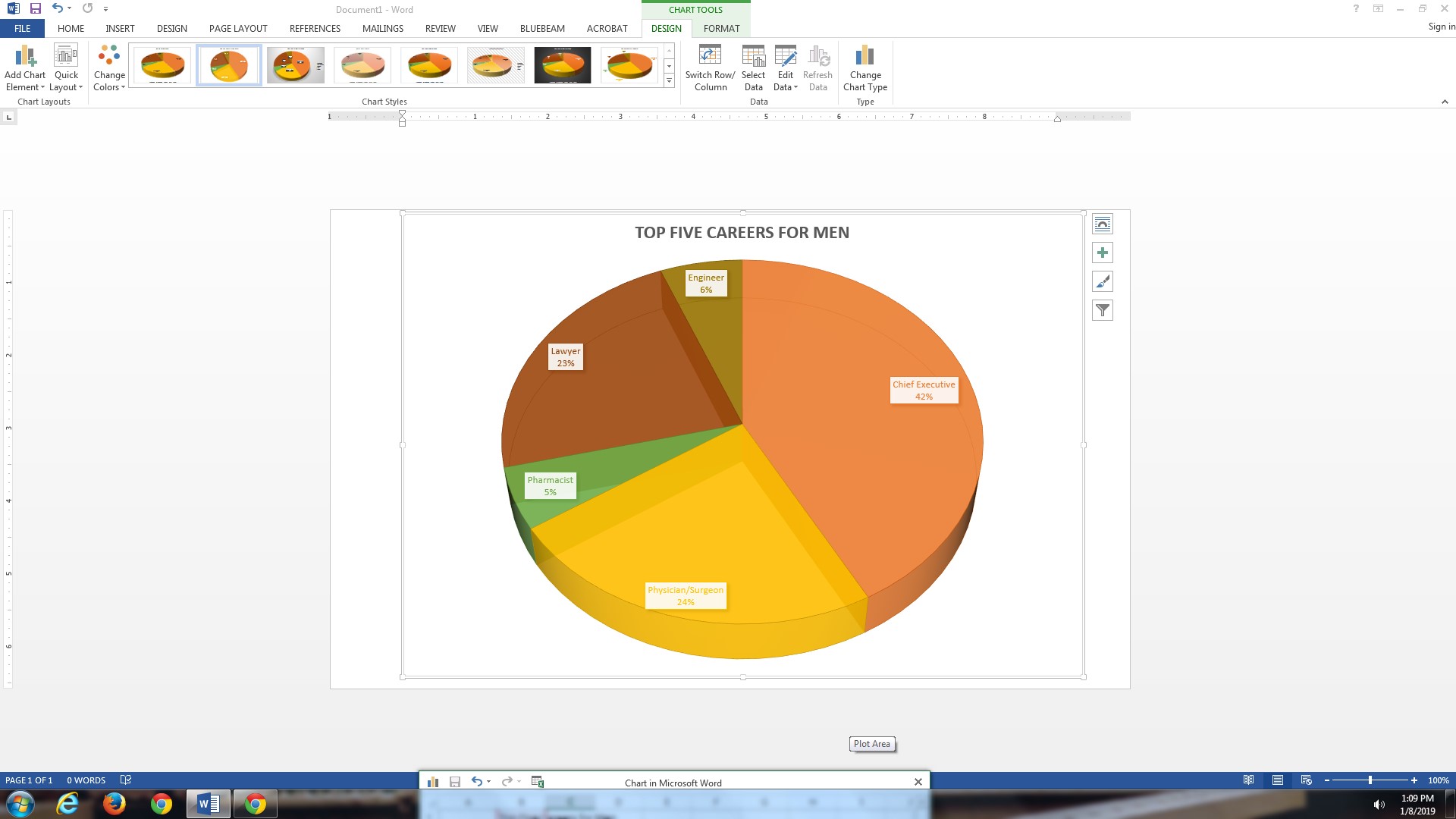This screenshot has width=1456, height=819.
Task: Expand the Chart Styles gallery More arrow
Action: click(669, 81)
